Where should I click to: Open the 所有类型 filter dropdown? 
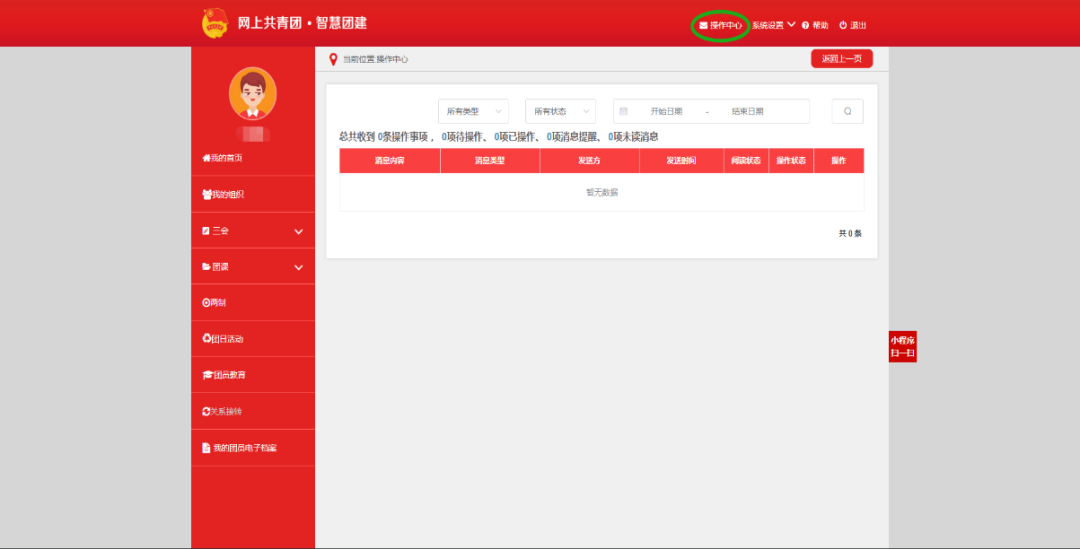pos(473,112)
